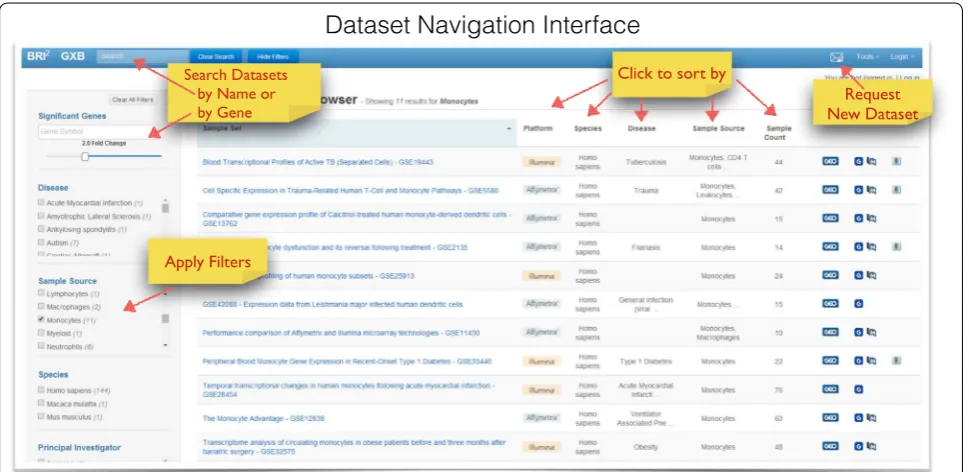Click grey document icon in GSE2135 Filariasis row
Viewport: 969px width, 472px height.
coord(896,247)
